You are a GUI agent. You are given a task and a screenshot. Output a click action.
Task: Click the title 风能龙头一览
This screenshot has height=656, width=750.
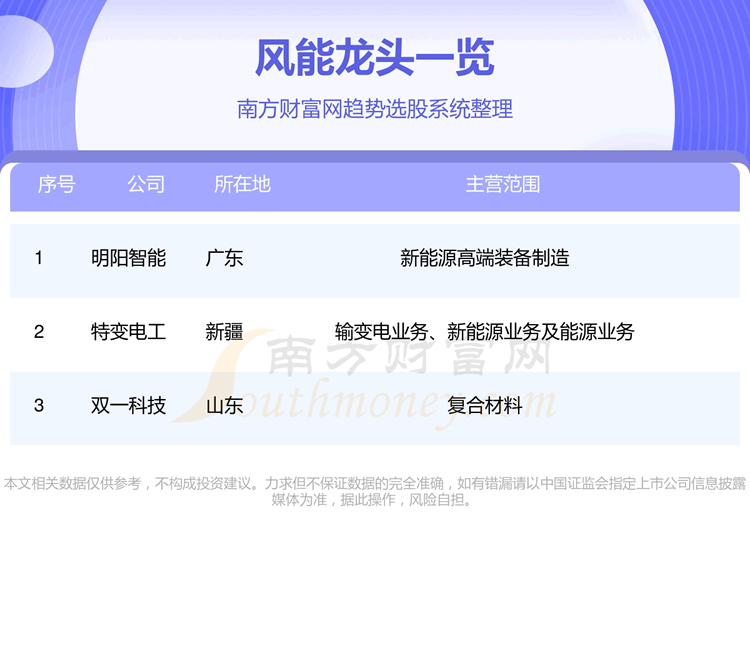tap(375, 57)
